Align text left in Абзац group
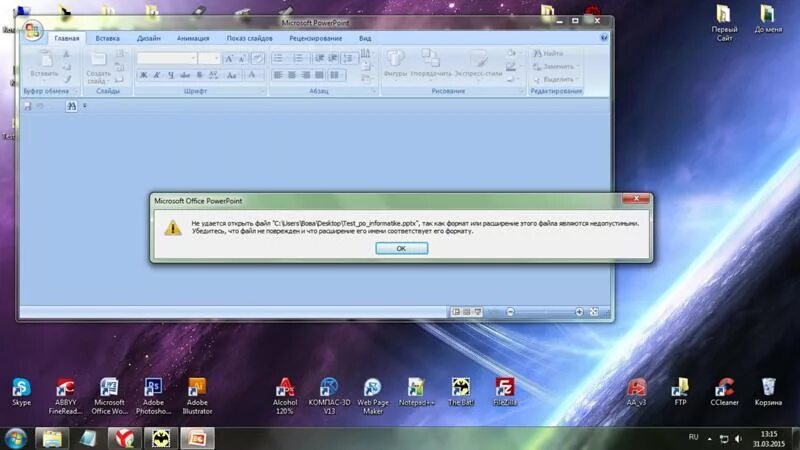Image resolution: width=800 pixels, height=450 pixels. [x=278, y=75]
